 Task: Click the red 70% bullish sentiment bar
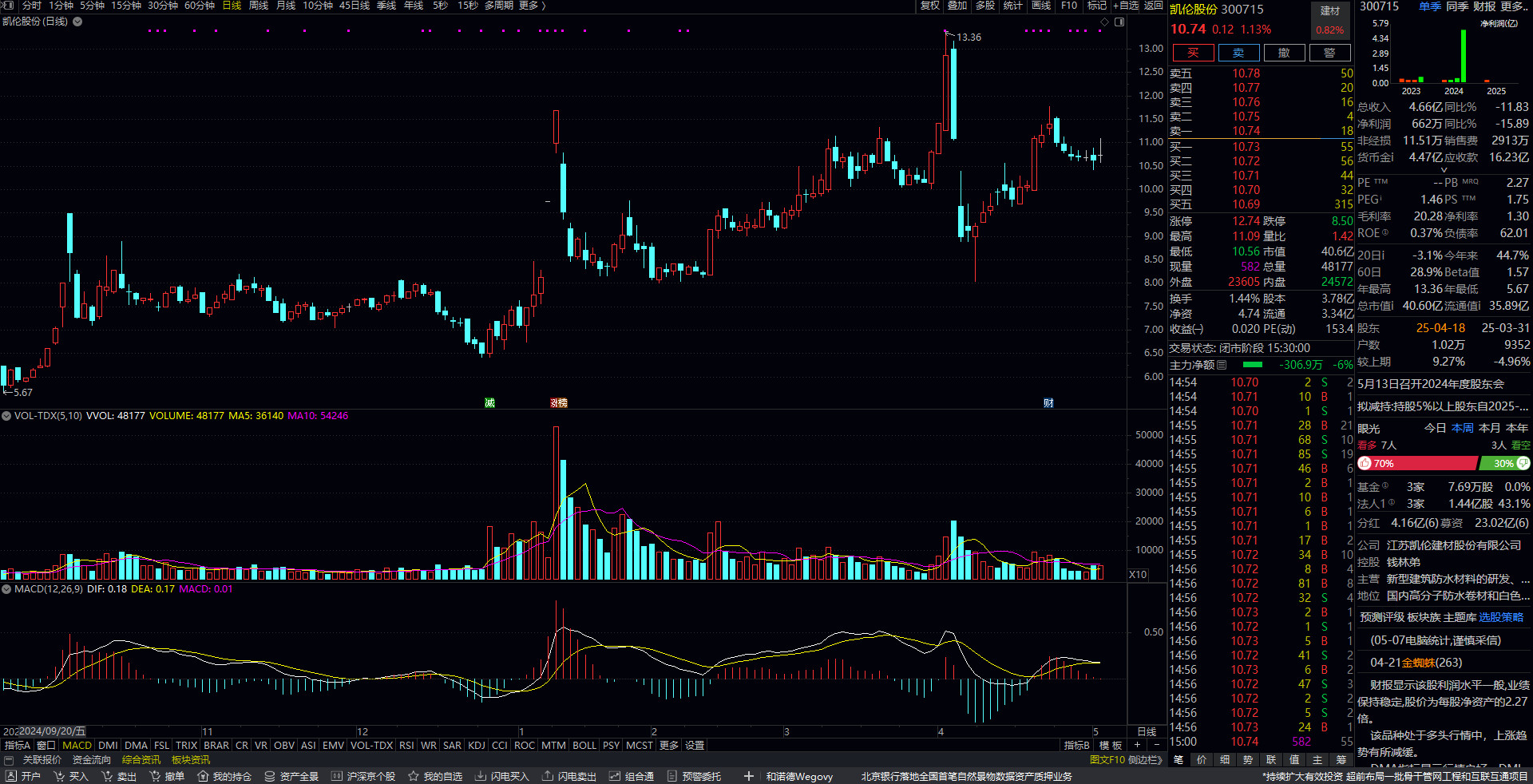click(1417, 463)
